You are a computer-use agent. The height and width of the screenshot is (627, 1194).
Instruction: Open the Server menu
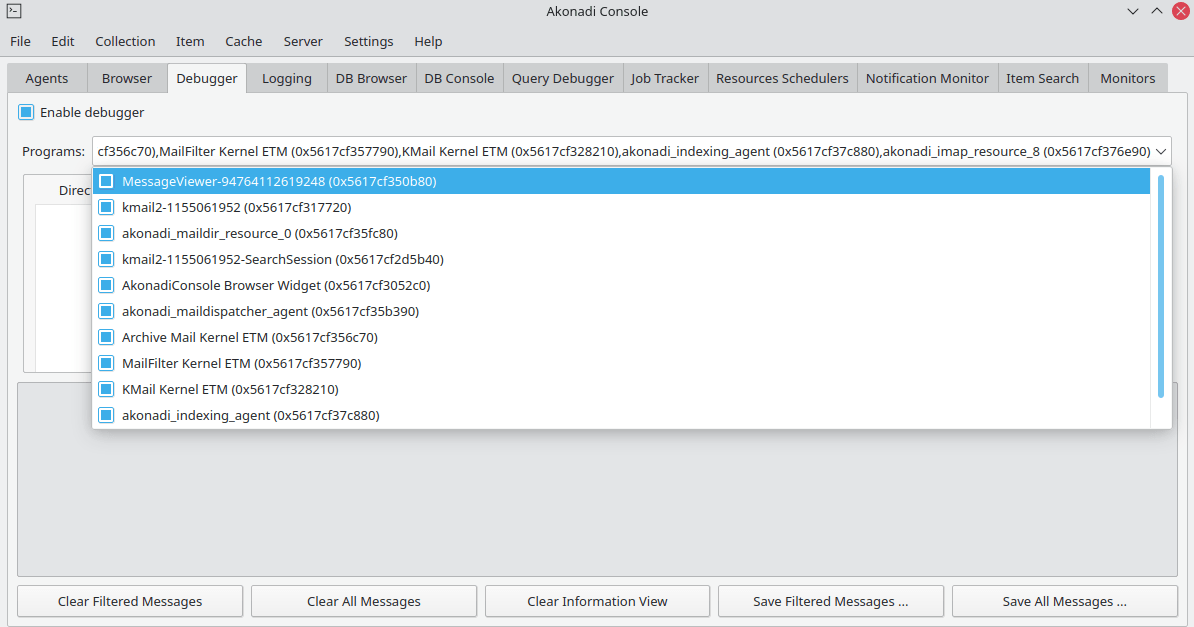click(303, 42)
